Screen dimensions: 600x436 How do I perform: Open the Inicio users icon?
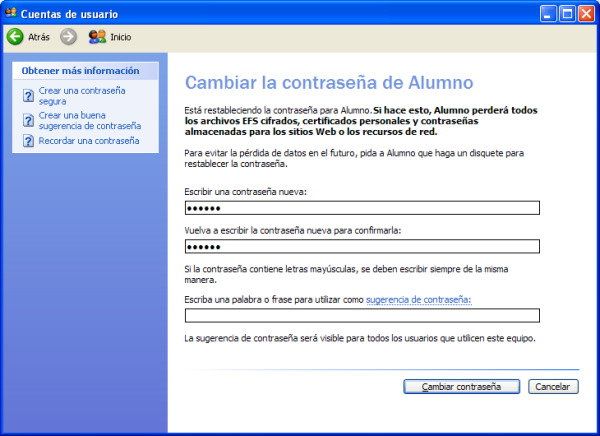click(97, 37)
